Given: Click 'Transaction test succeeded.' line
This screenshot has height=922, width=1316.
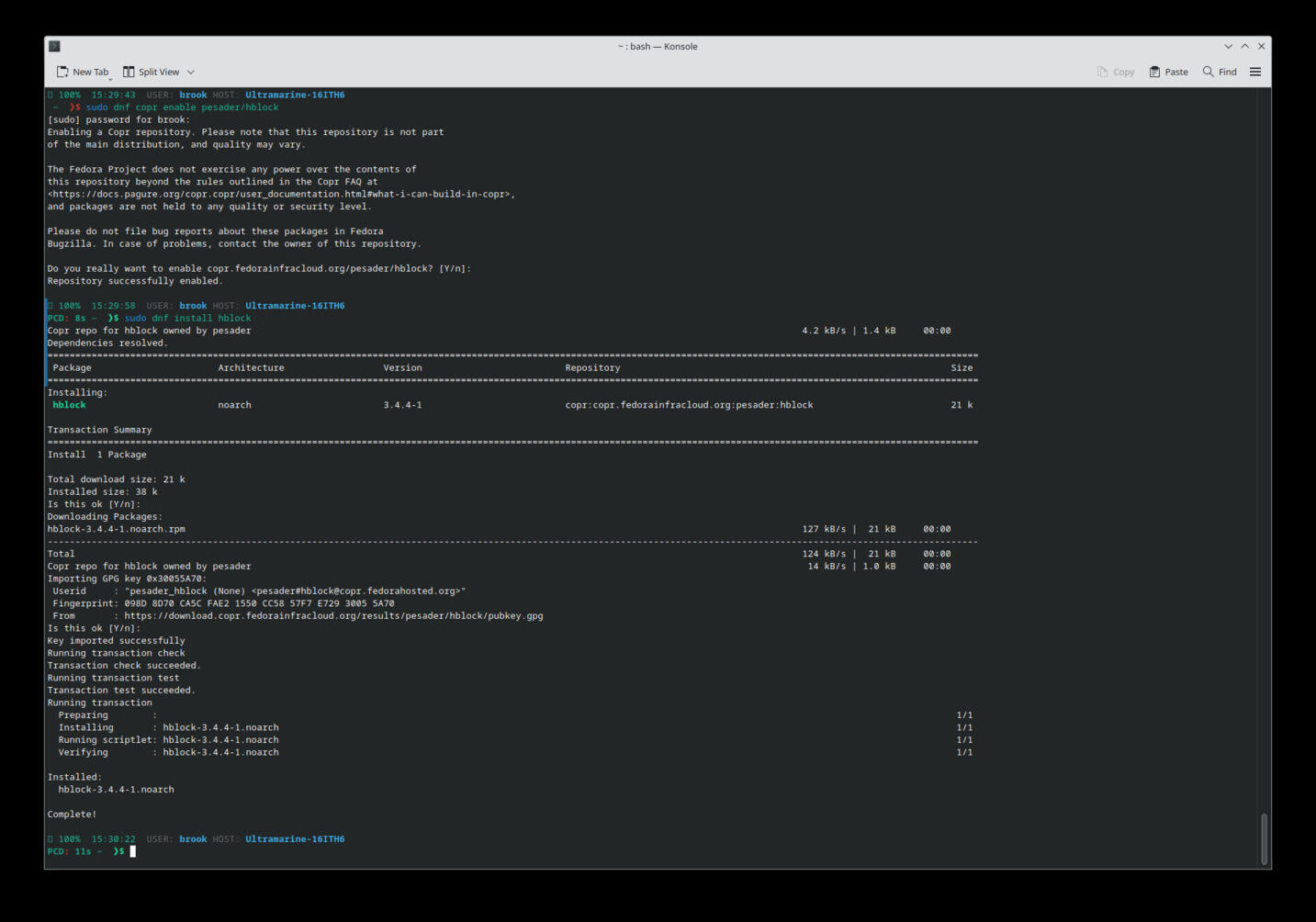Looking at the screenshot, I should point(121,690).
